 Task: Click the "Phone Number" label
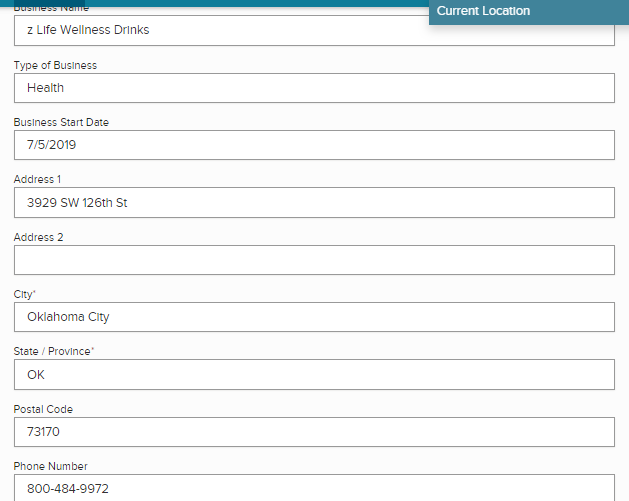coord(50,467)
